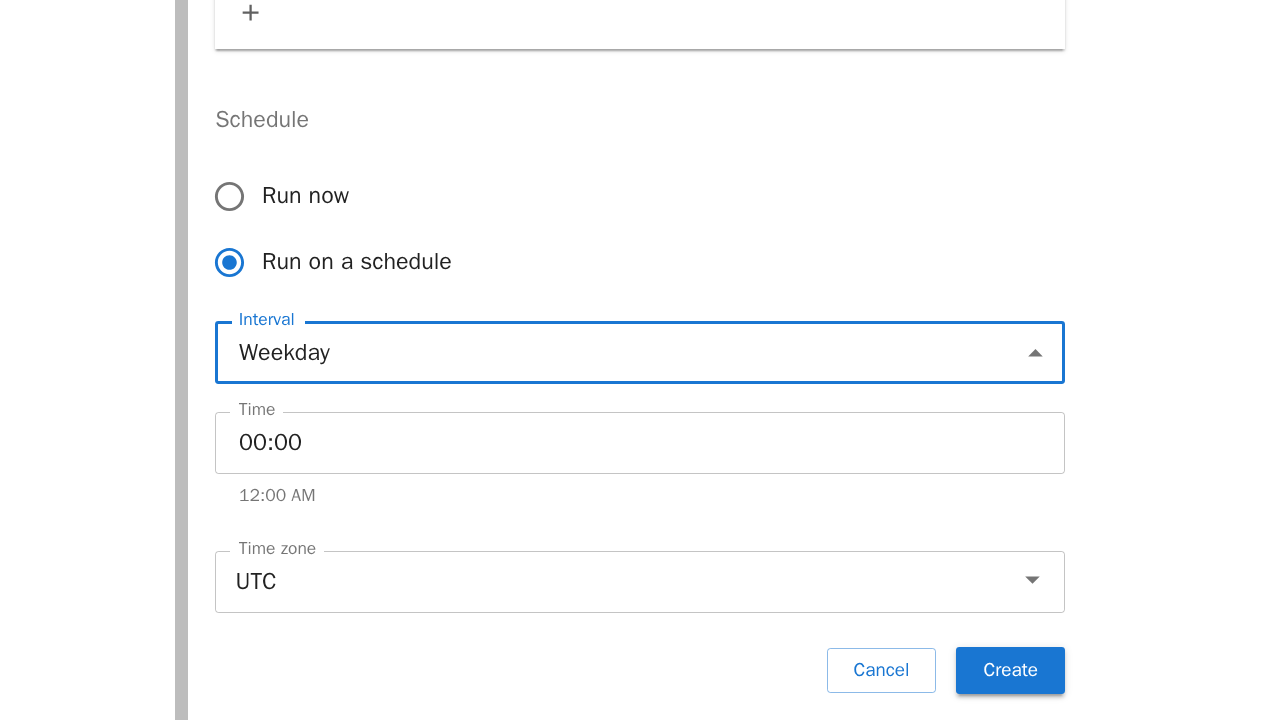Click the plus icon above Schedule
1280x720 pixels.
[x=251, y=13]
